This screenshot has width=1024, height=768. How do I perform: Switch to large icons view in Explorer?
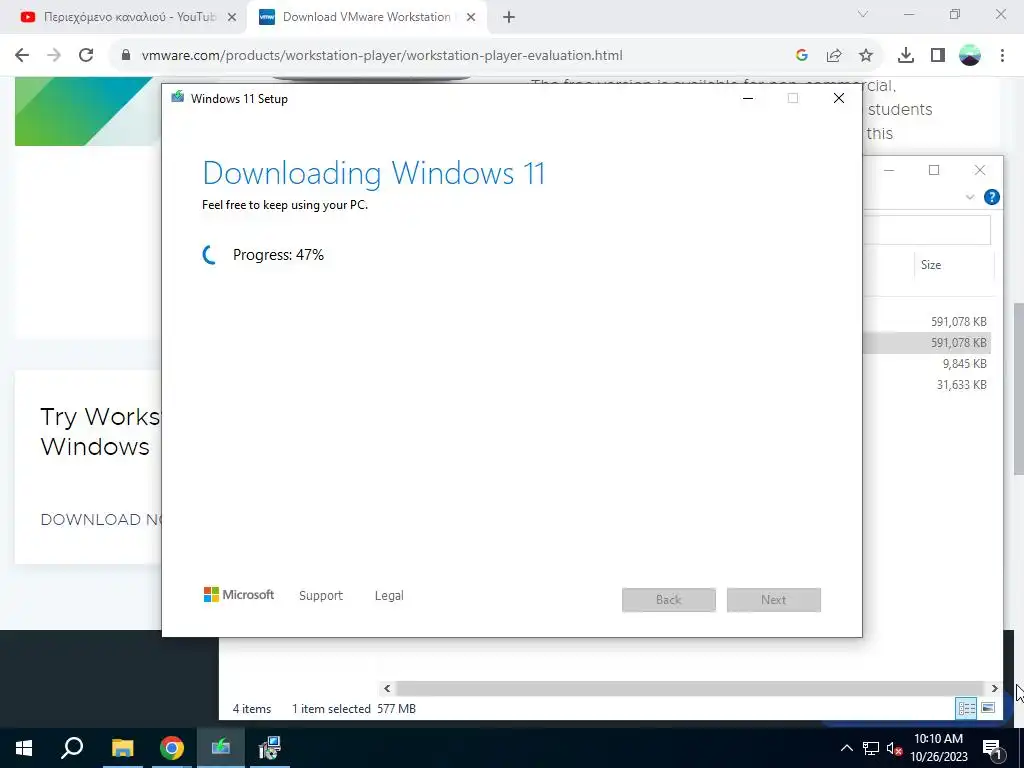pos(988,708)
